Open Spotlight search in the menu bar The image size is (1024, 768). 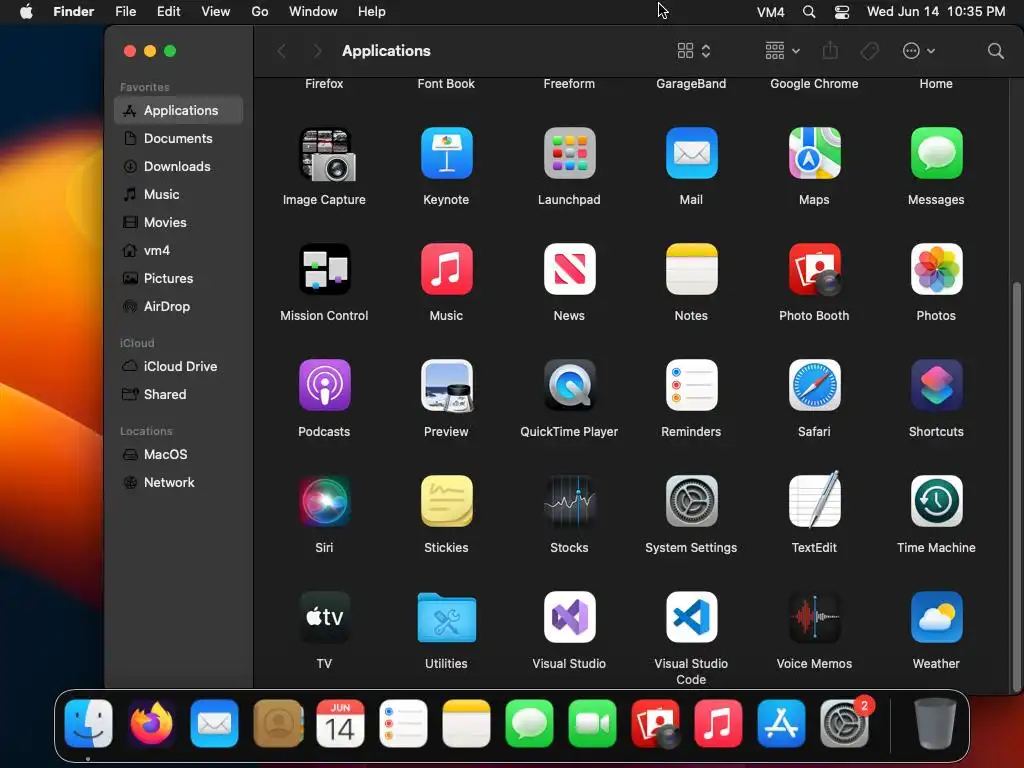pos(808,12)
